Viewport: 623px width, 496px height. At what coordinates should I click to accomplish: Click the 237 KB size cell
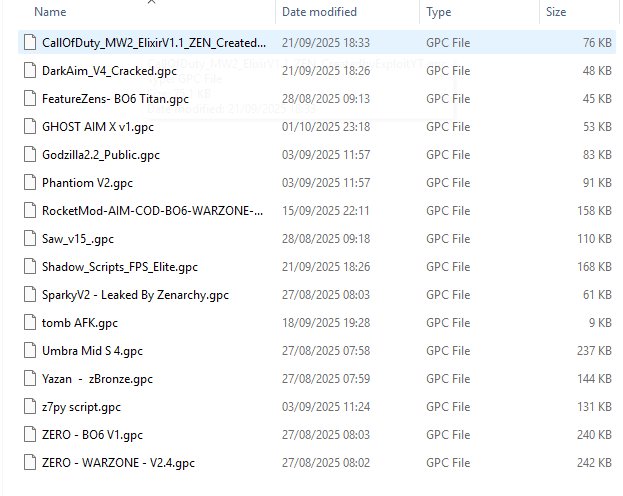594,351
